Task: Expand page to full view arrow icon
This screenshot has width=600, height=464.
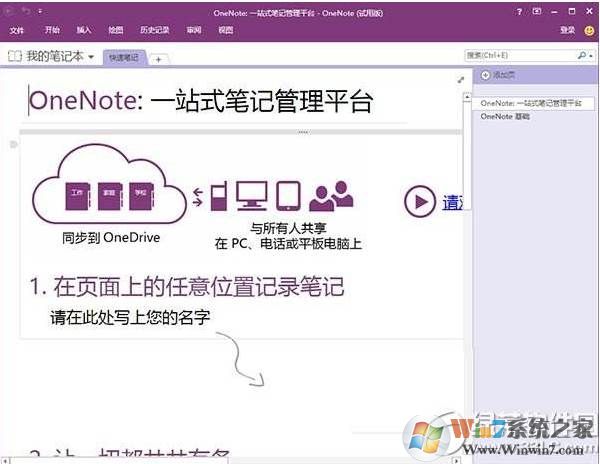Action: pyautogui.click(x=460, y=79)
